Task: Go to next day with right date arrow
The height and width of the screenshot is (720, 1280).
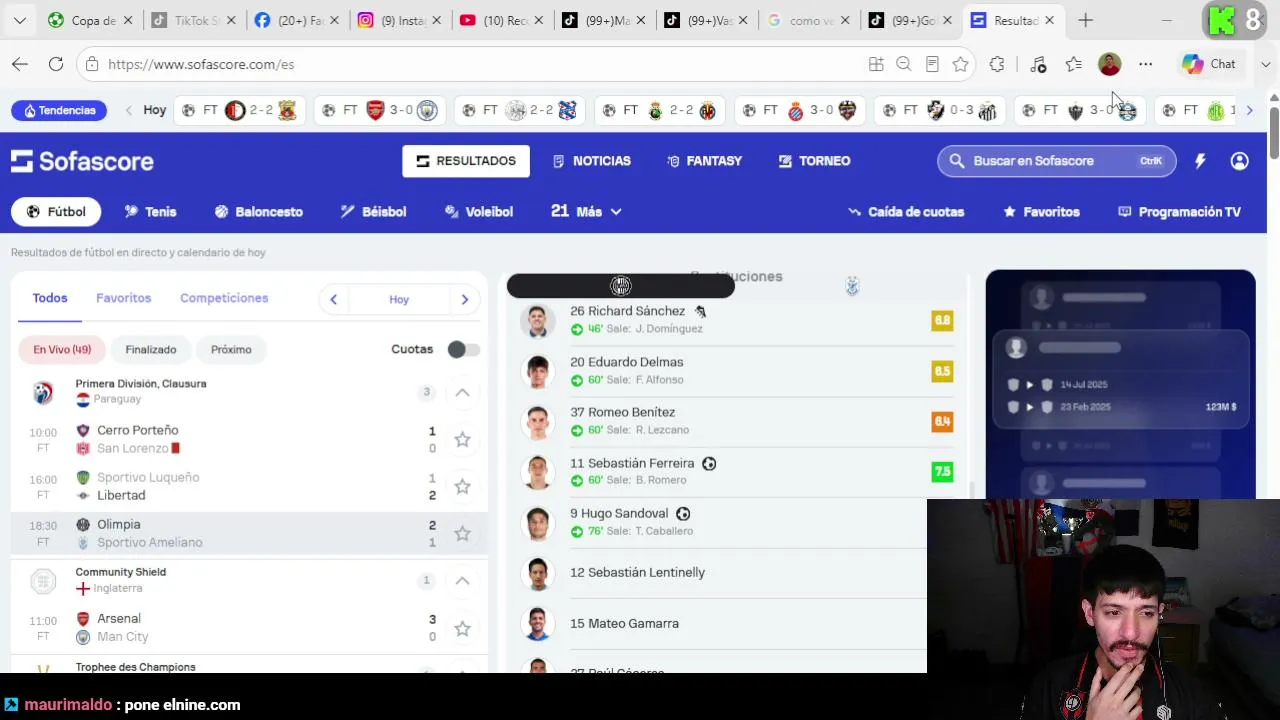Action: point(465,299)
